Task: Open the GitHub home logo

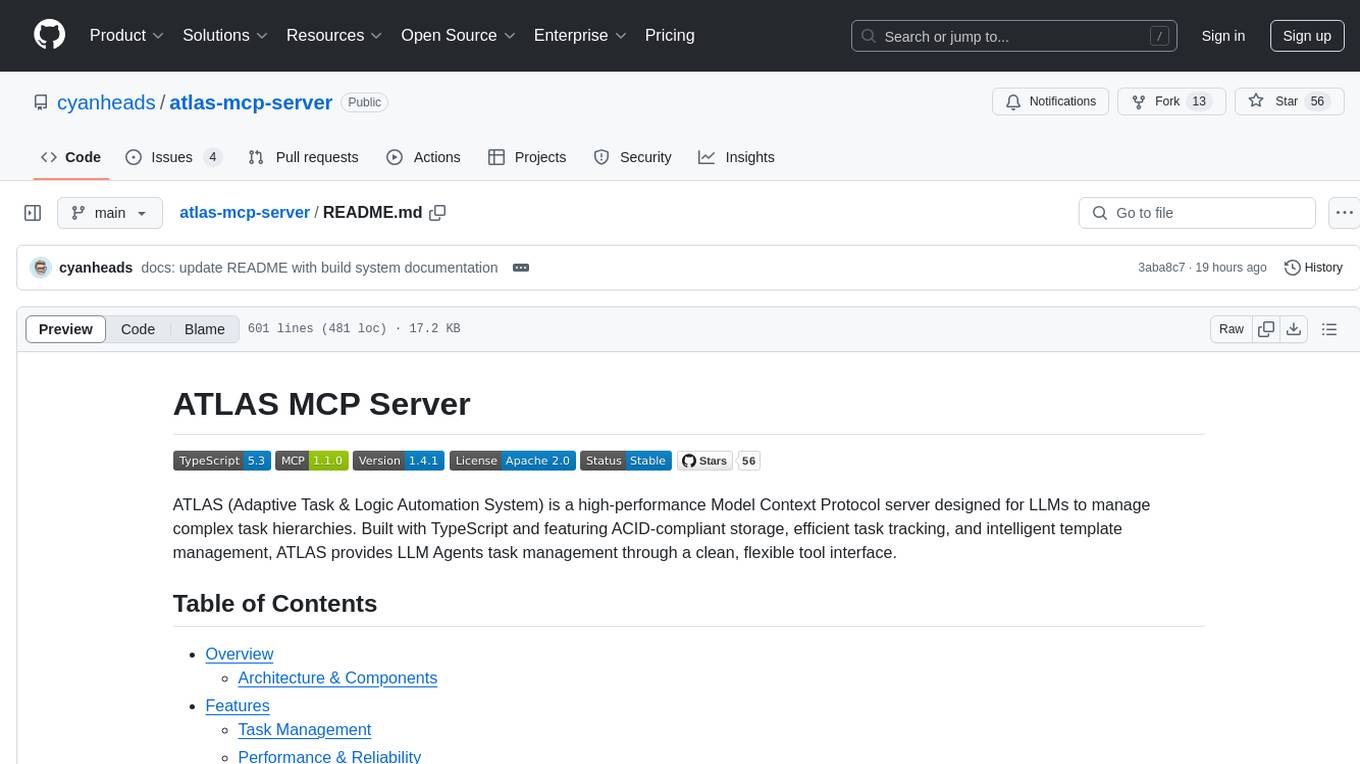Action: coord(49,35)
